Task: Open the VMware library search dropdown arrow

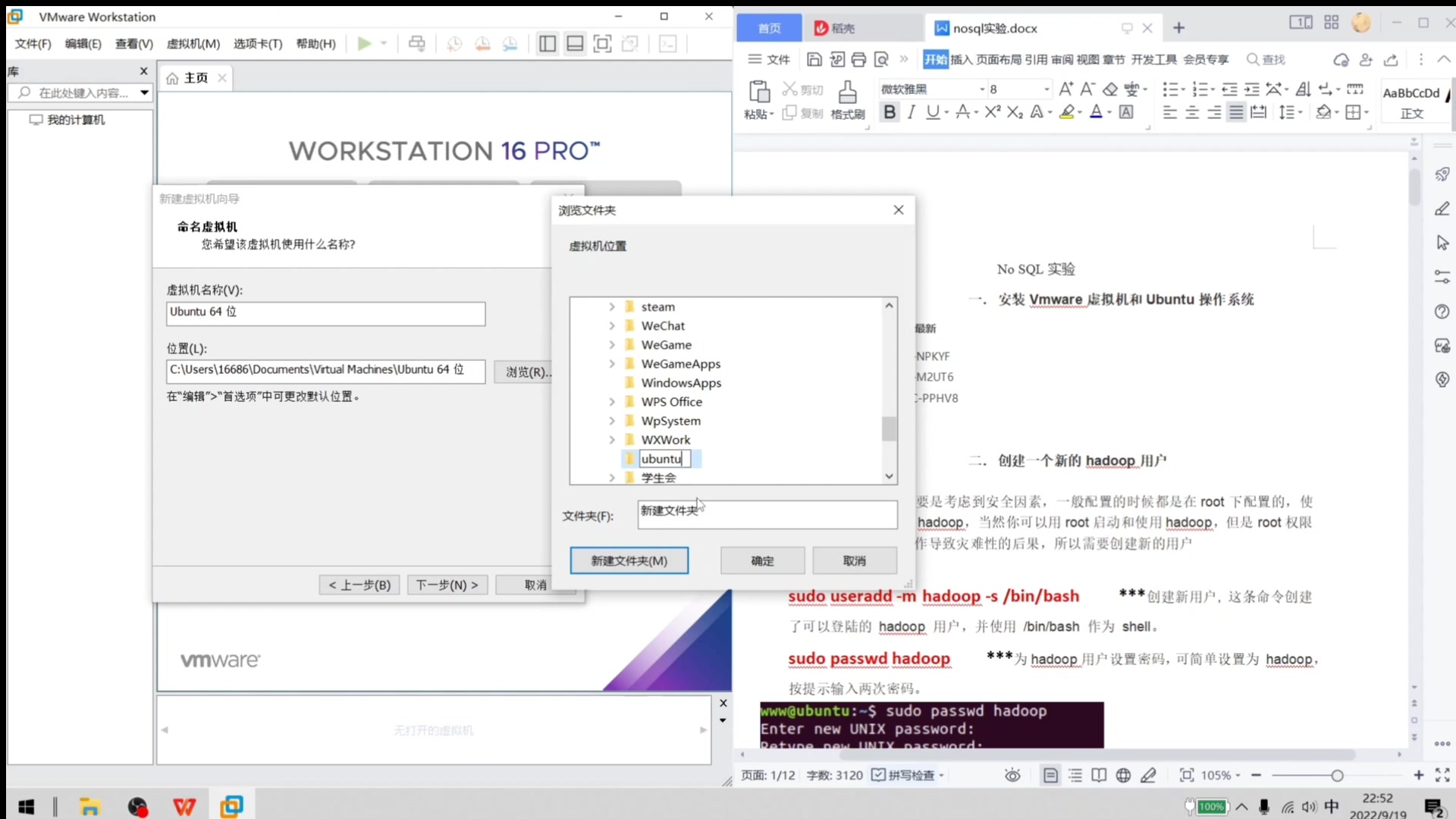Action: coord(144,93)
